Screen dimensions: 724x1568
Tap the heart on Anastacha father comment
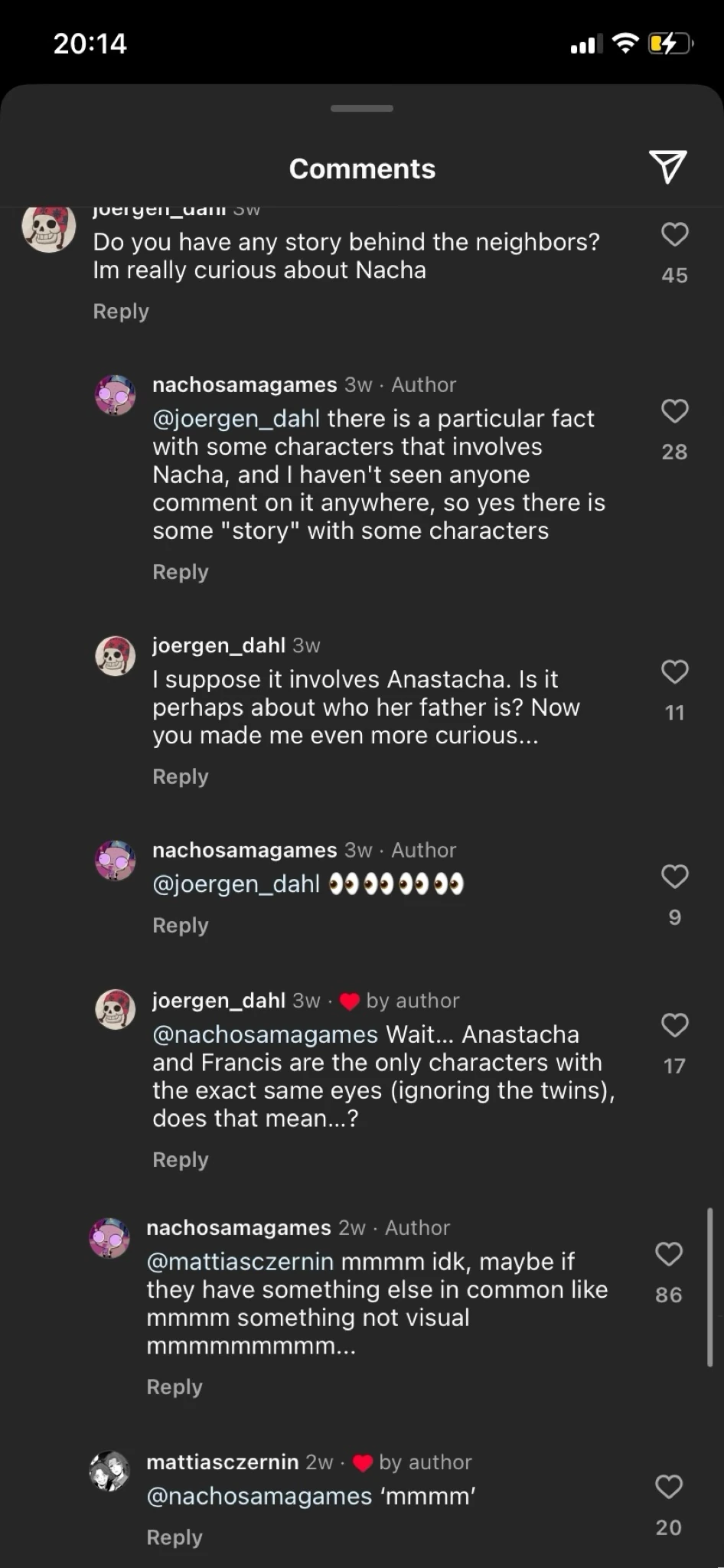pos(674,672)
